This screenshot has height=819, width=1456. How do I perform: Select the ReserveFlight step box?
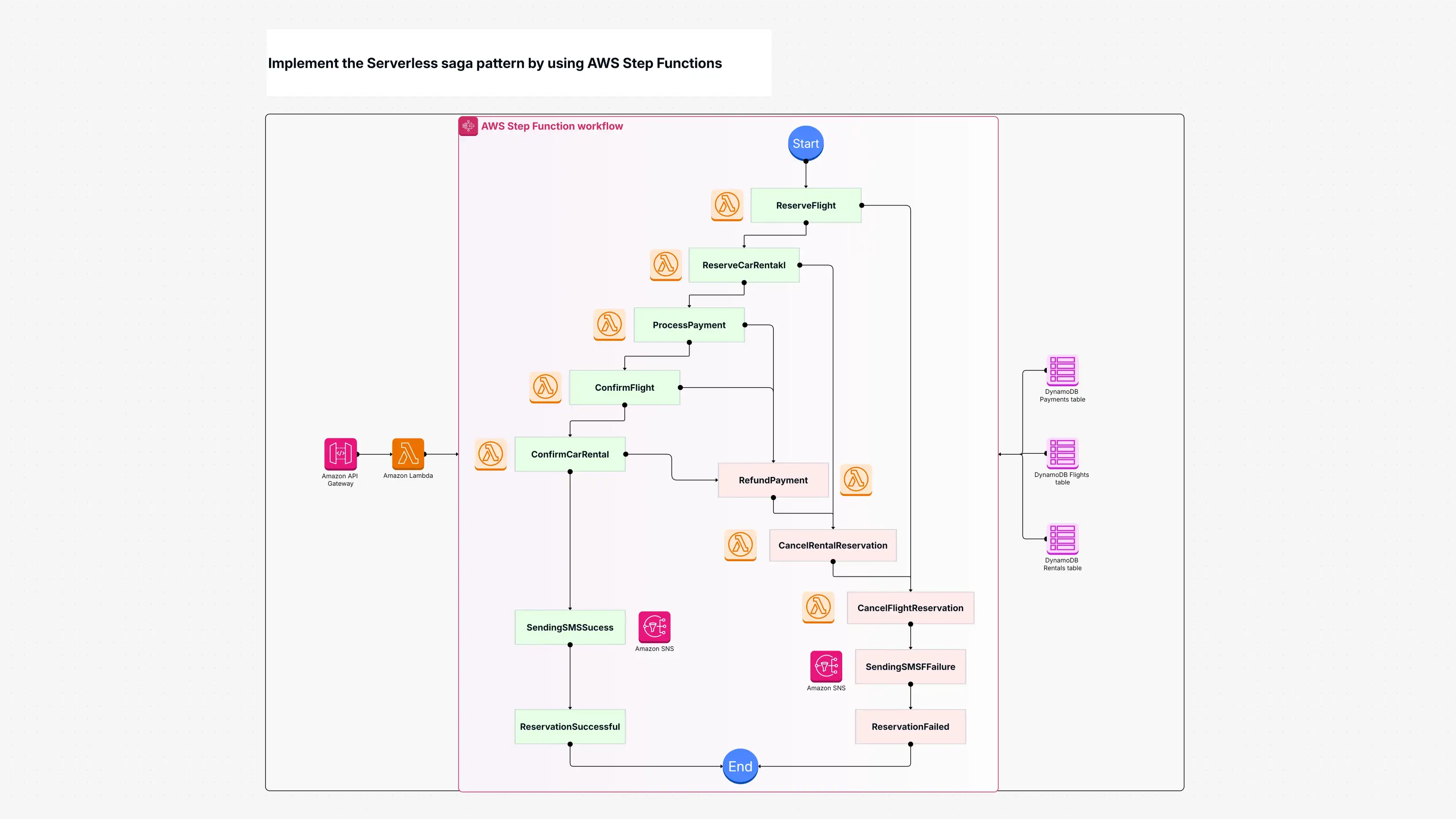pos(806,205)
